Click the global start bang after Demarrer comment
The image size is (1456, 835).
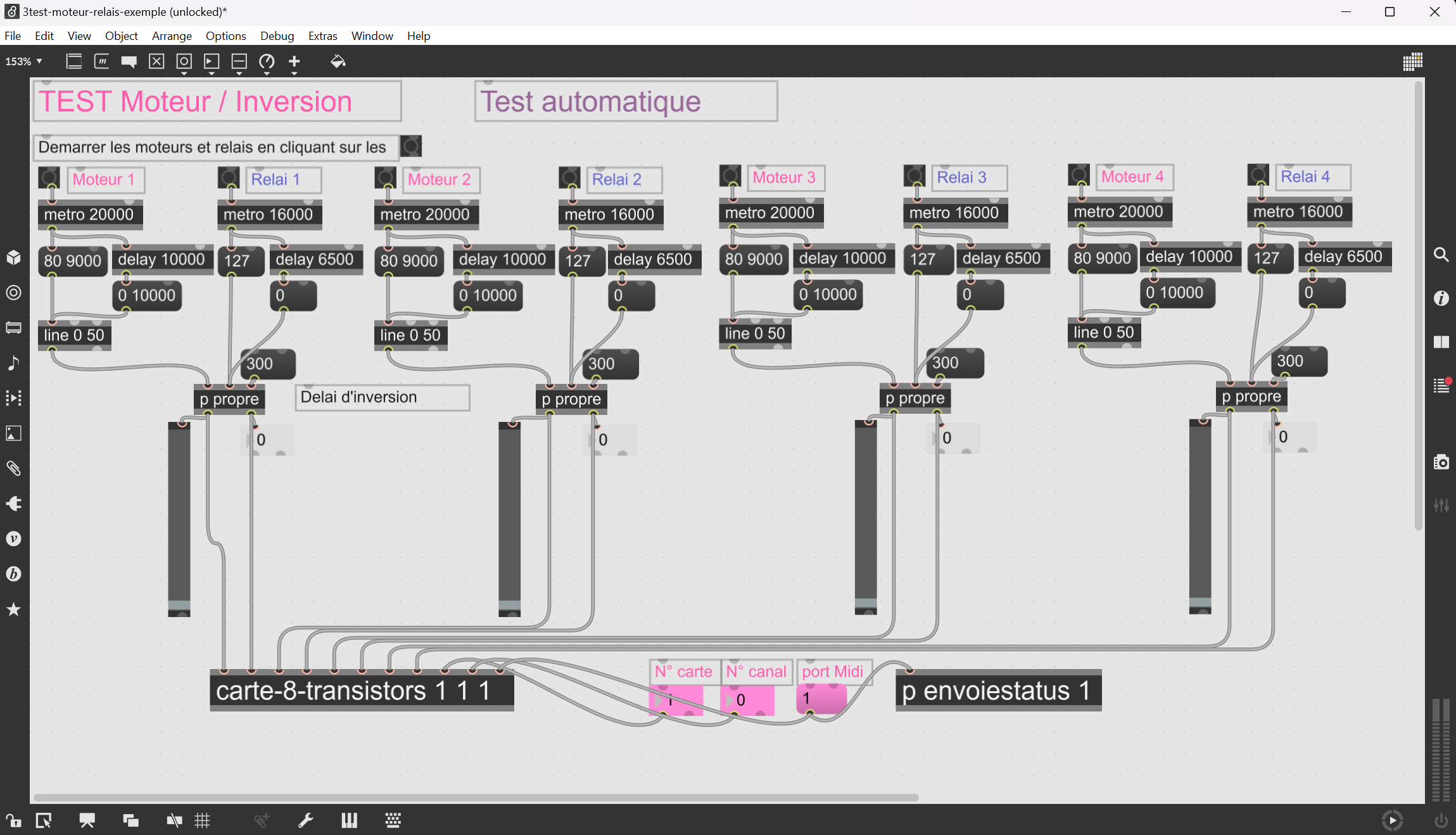coord(411,146)
